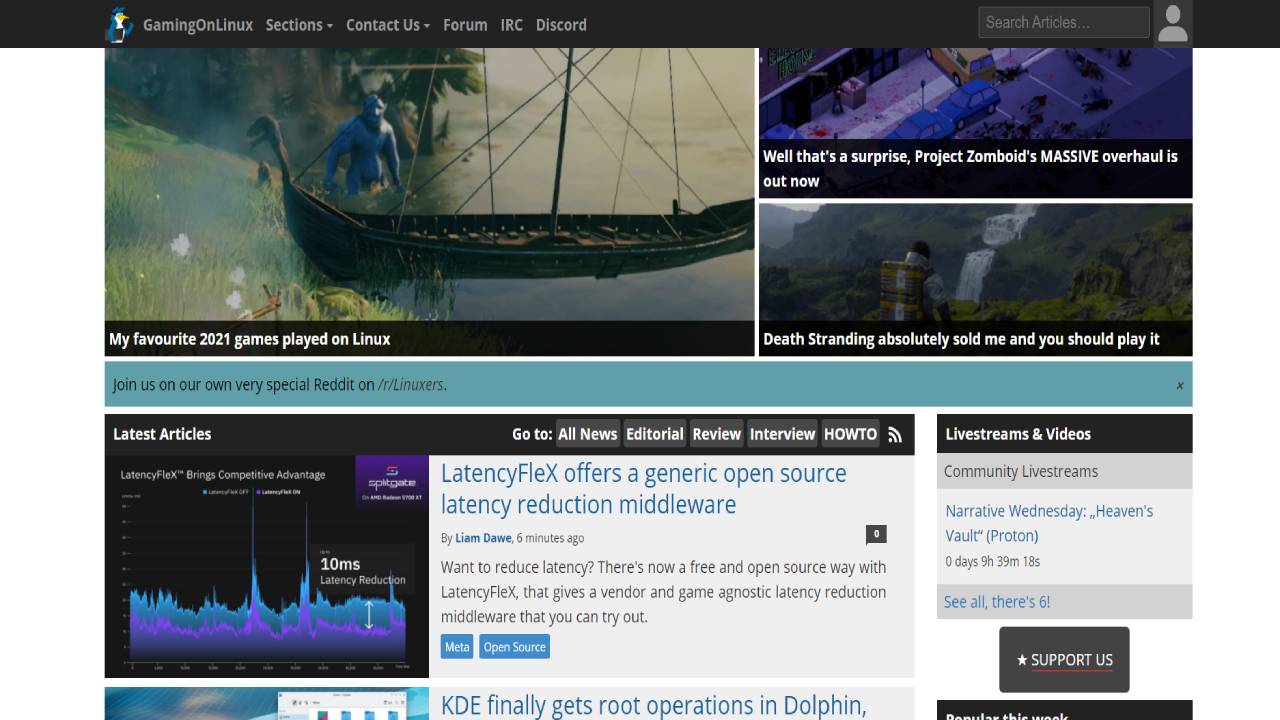Viewport: 1280px width, 720px height.
Task: Click the GamingOnLinux penguin logo
Action: (x=120, y=25)
